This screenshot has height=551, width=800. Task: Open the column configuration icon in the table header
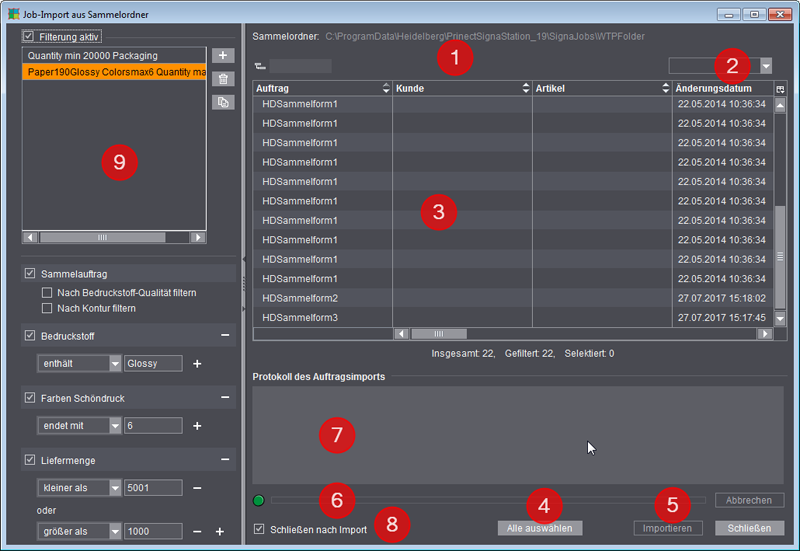[x=780, y=89]
